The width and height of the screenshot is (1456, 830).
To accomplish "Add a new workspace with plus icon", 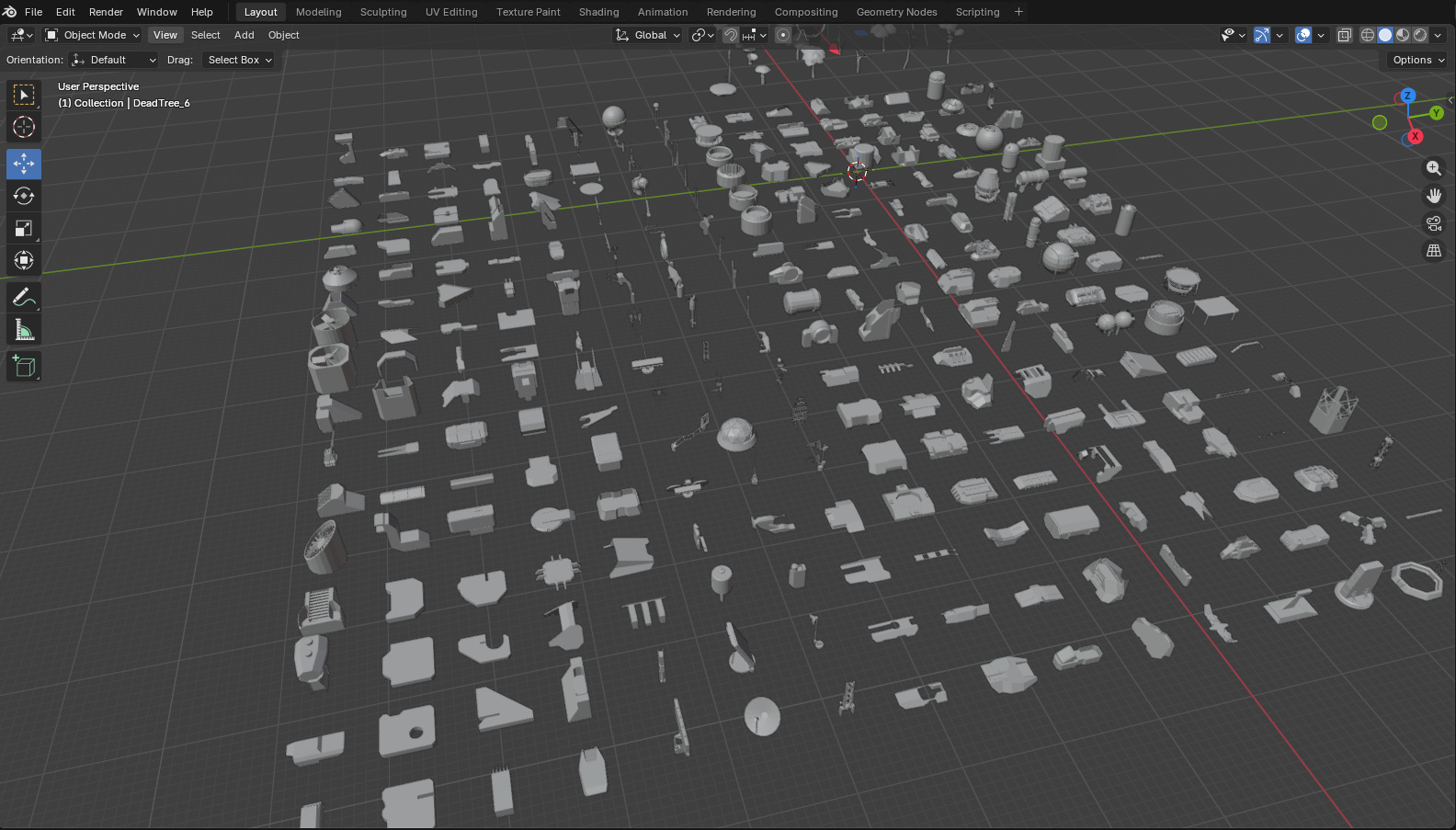I will click(x=1018, y=12).
